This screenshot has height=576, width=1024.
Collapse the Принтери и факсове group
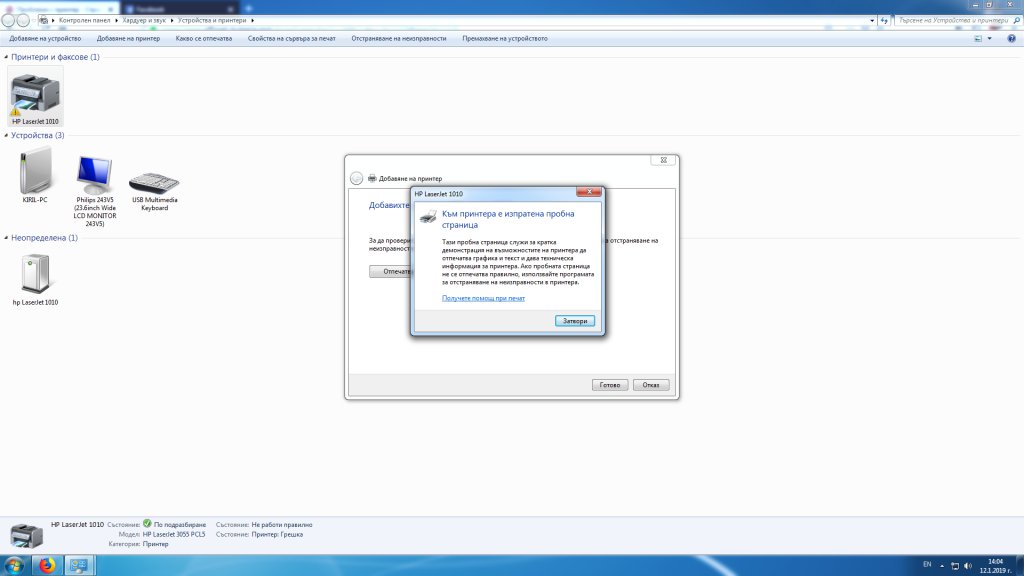coord(7,57)
